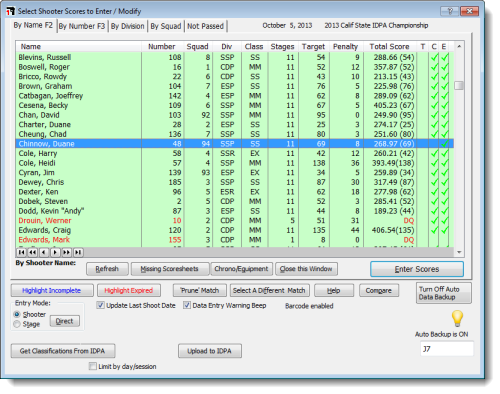Select the Cesena, Becky row
Image resolution: width=500 pixels, height=394 pixels.
tap(235, 105)
